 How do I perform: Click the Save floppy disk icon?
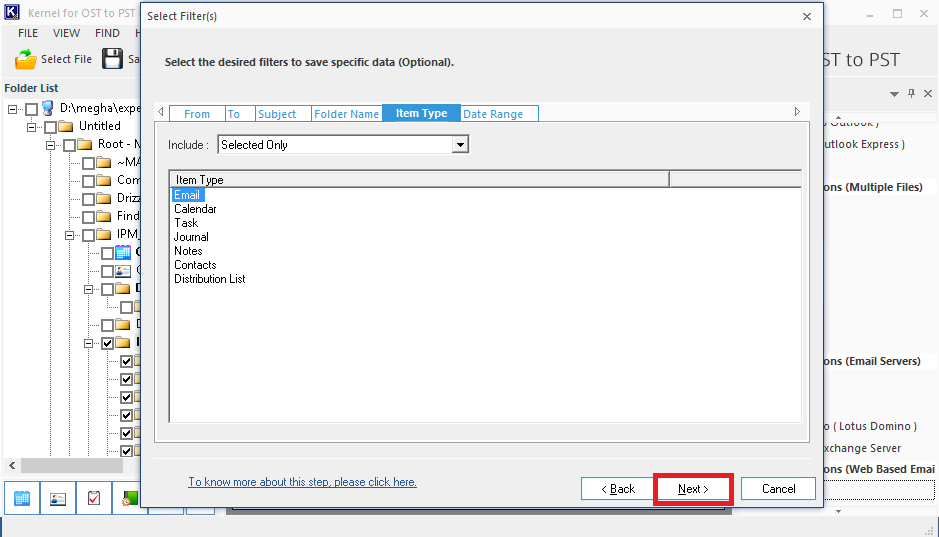(112, 59)
